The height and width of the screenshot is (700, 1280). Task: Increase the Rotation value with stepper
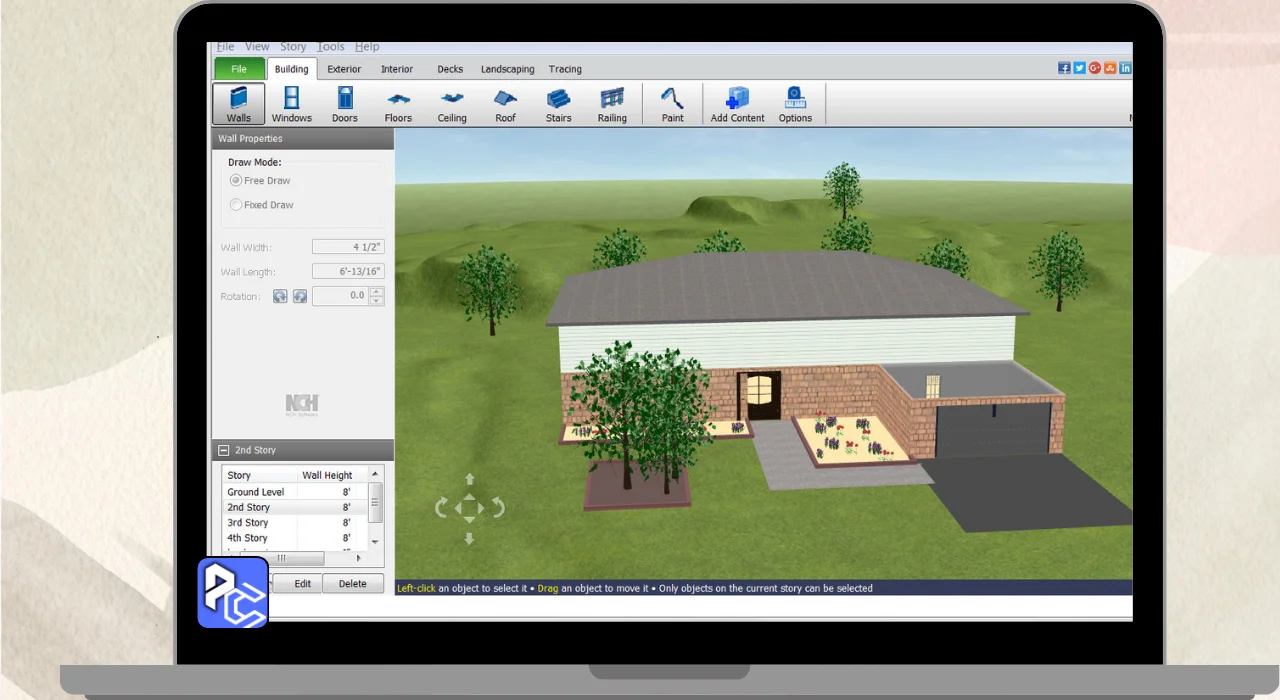[x=377, y=292]
